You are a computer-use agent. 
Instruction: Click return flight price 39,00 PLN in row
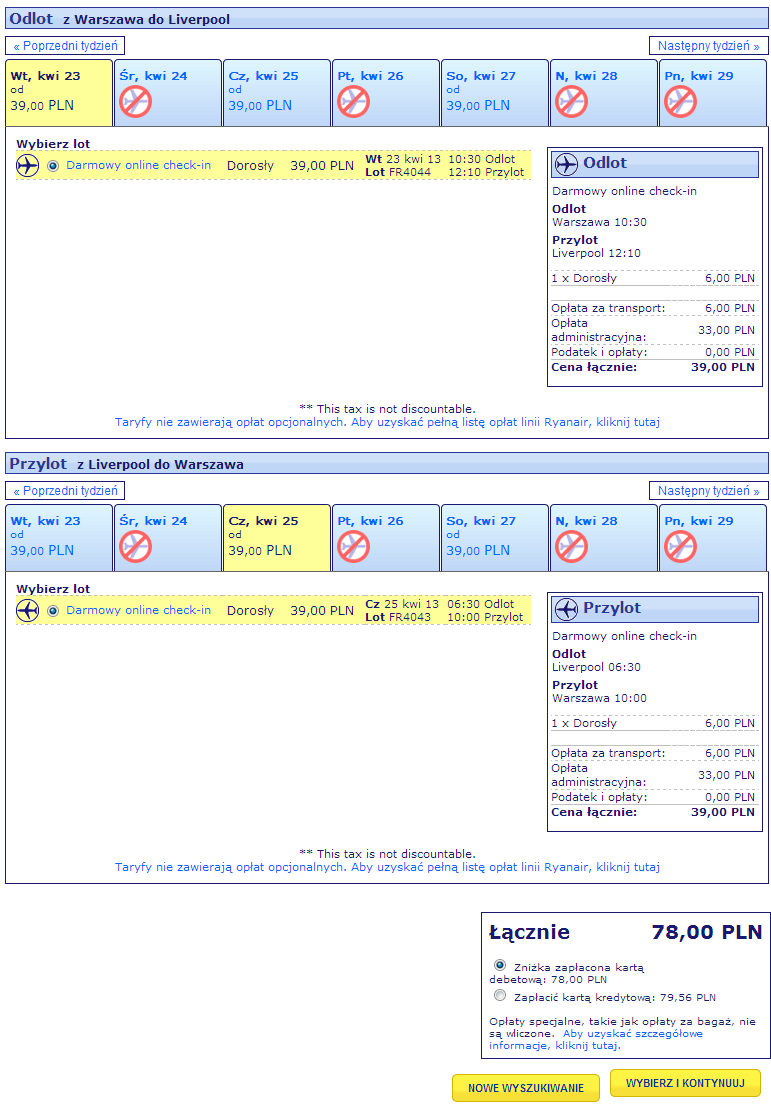coord(322,610)
